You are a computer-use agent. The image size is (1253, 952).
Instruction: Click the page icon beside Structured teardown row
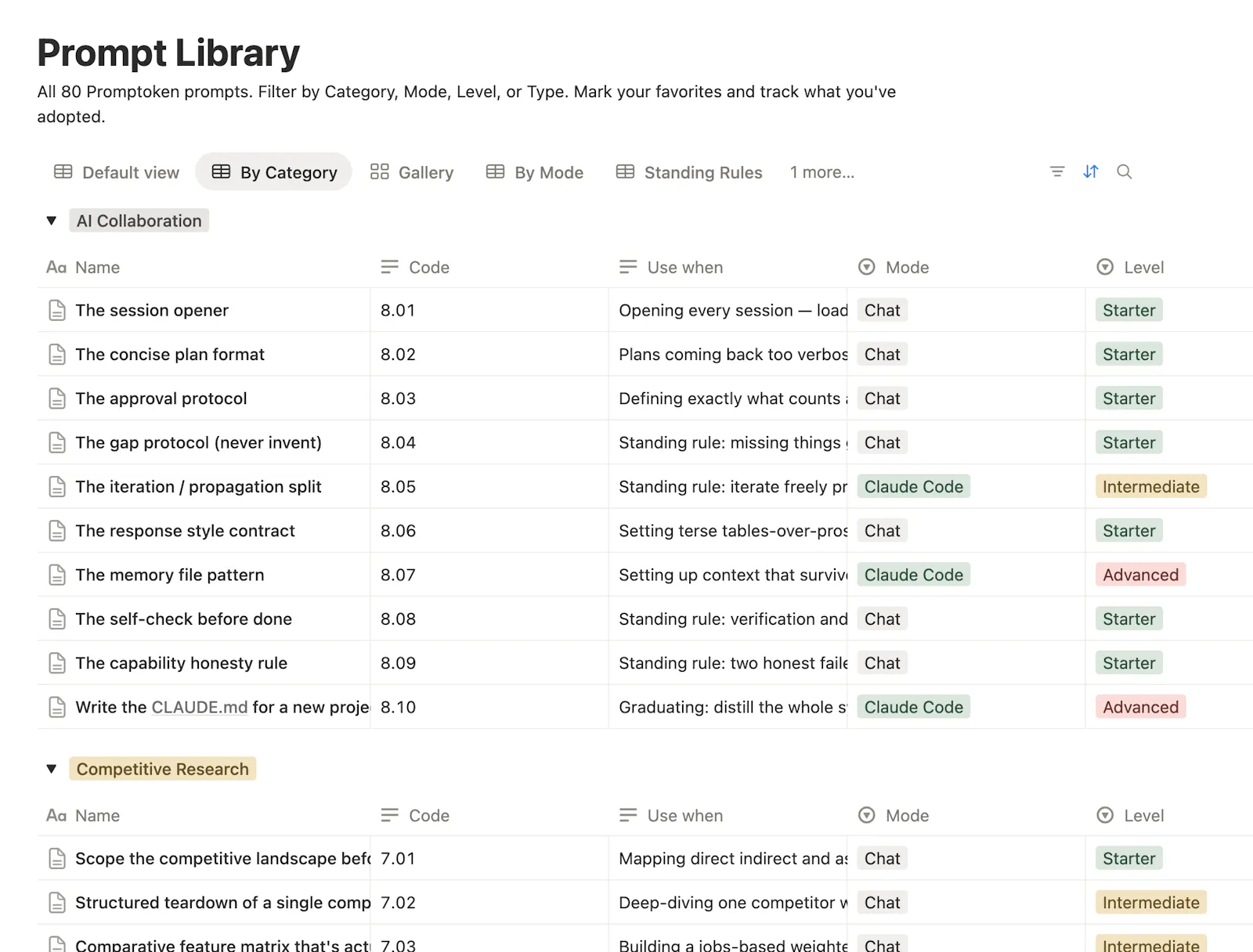(x=57, y=903)
